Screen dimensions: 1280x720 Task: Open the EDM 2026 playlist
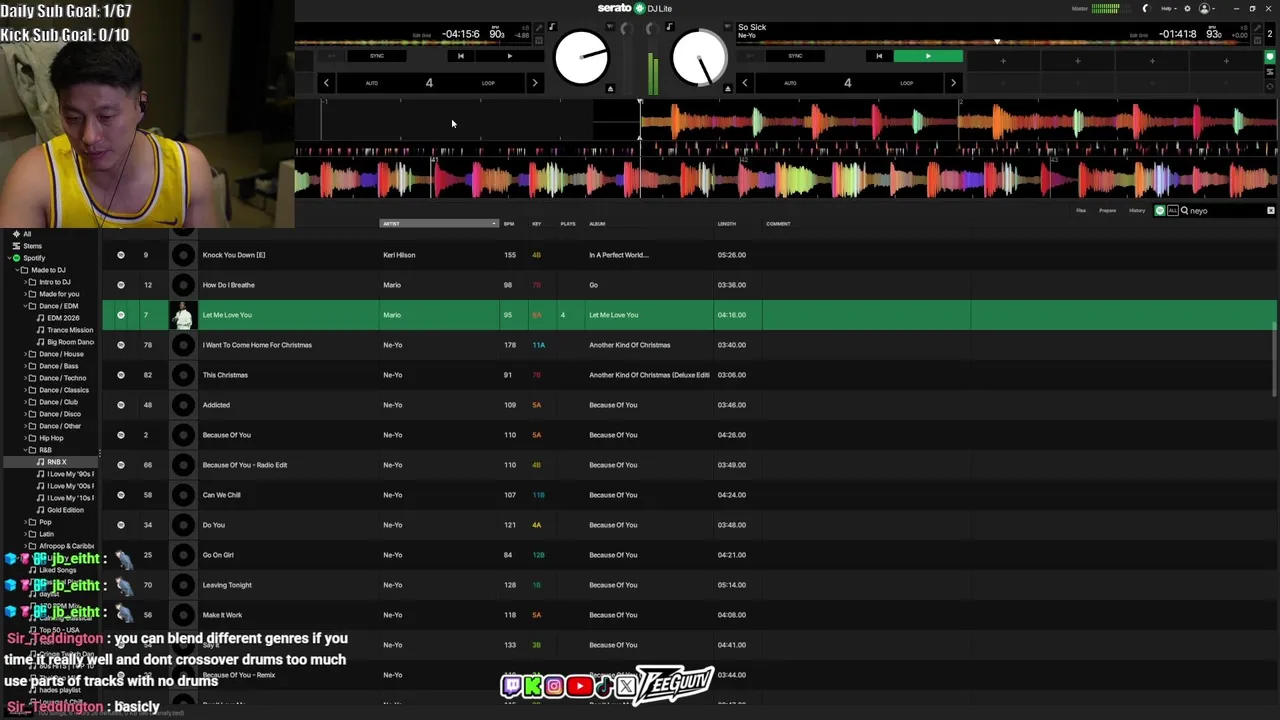coord(63,318)
